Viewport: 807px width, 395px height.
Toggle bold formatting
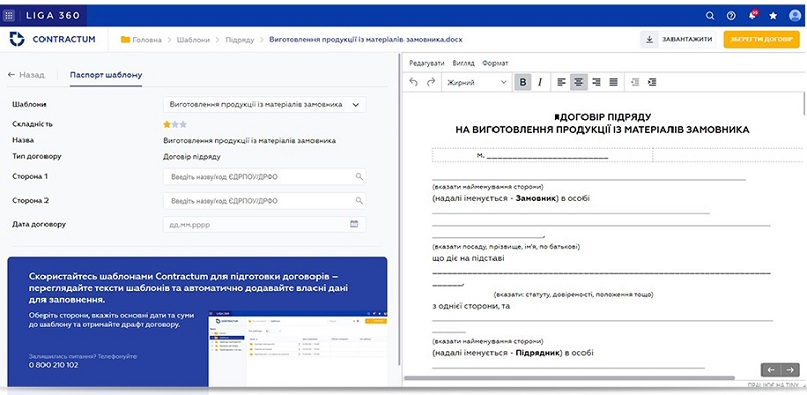point(523,82)
